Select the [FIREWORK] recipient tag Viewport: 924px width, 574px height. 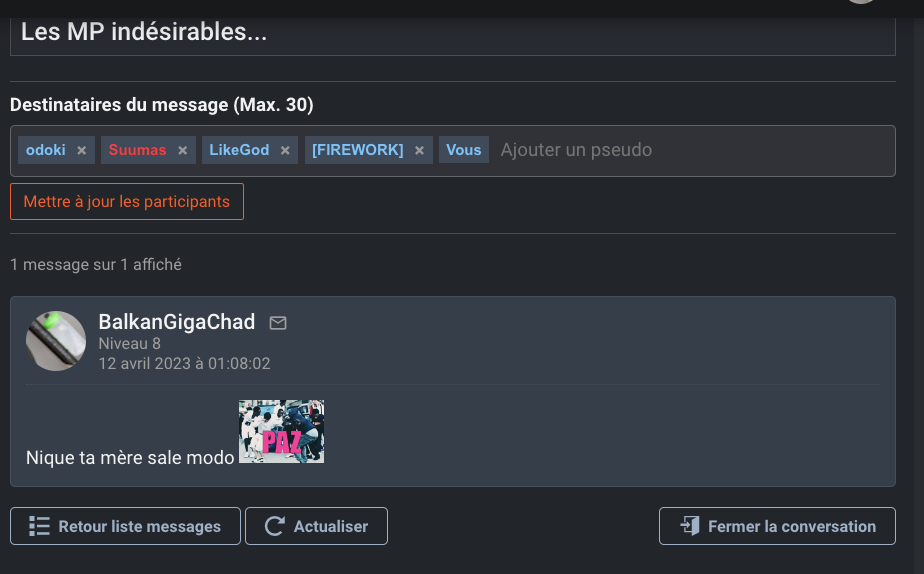358,150
